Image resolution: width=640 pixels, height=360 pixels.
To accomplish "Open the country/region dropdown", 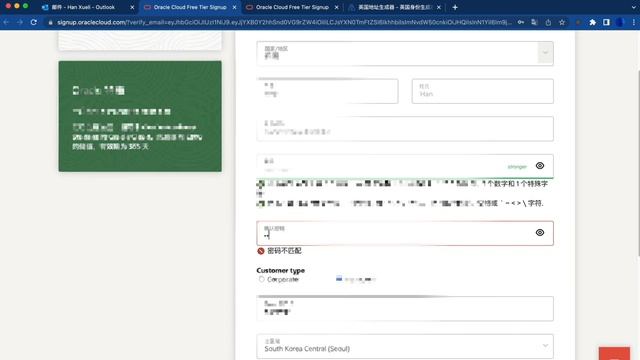I will pos(405,53).
